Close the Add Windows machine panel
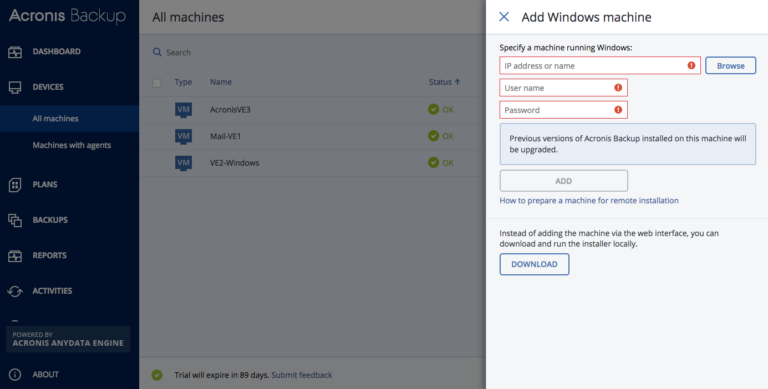Image resolution: width=768 pixels, height=389 pixels. click(x=504, y=17)
